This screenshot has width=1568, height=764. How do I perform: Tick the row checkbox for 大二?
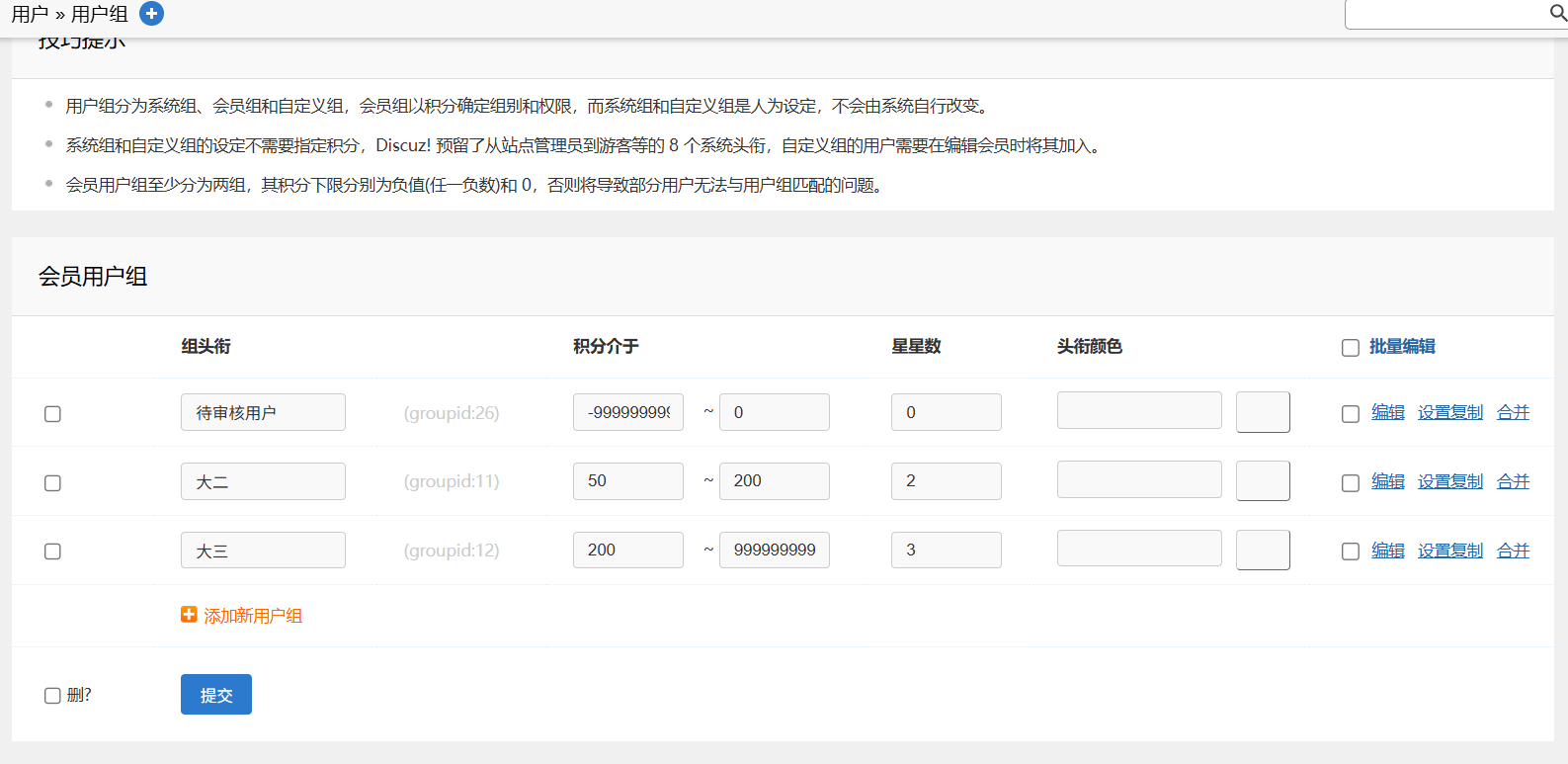coord(52,482)
